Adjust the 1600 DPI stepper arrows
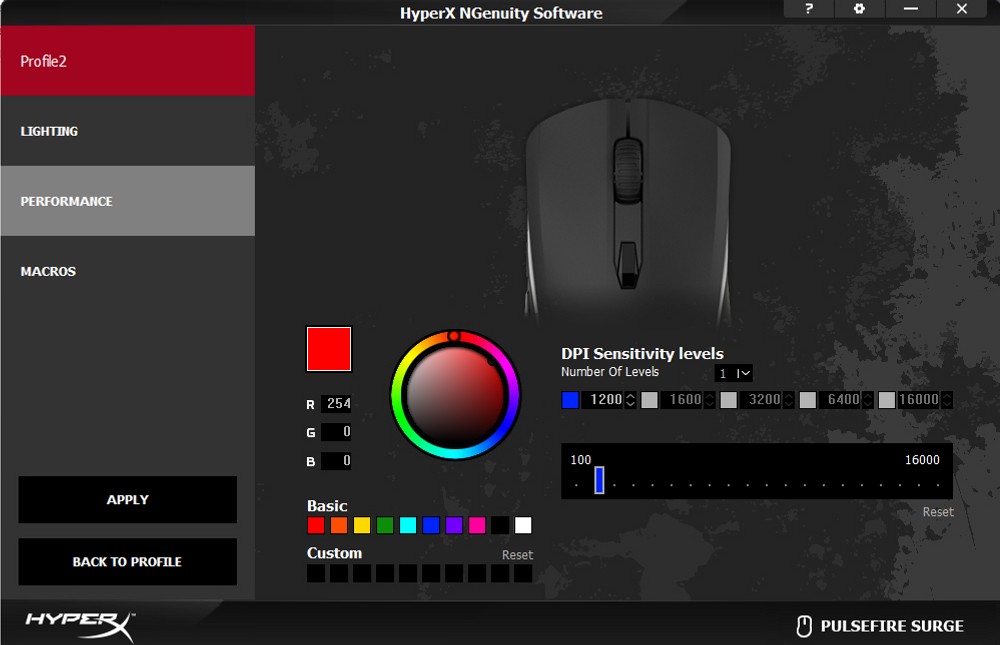Screen dimensions: 1000x645 pos(709,400)
